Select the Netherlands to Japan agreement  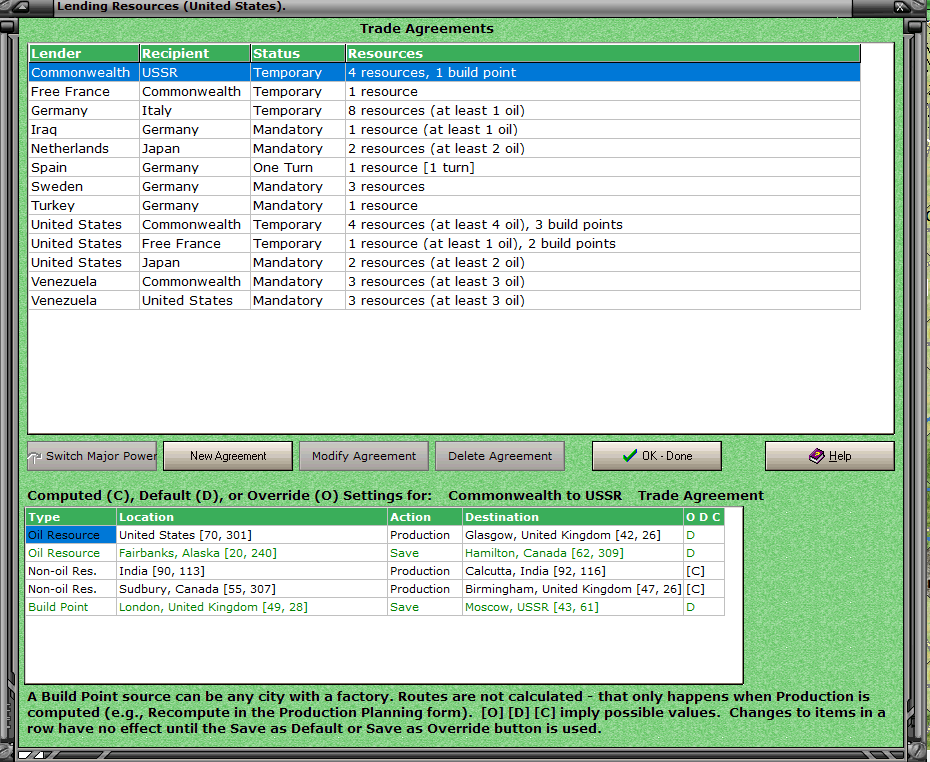[x=445, y=148]
